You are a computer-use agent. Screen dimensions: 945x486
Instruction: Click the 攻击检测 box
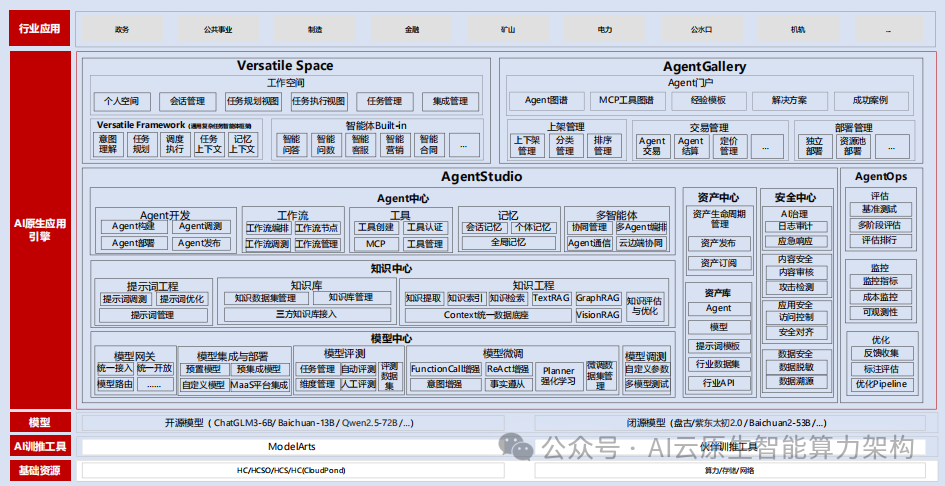[x=796, y=287]
